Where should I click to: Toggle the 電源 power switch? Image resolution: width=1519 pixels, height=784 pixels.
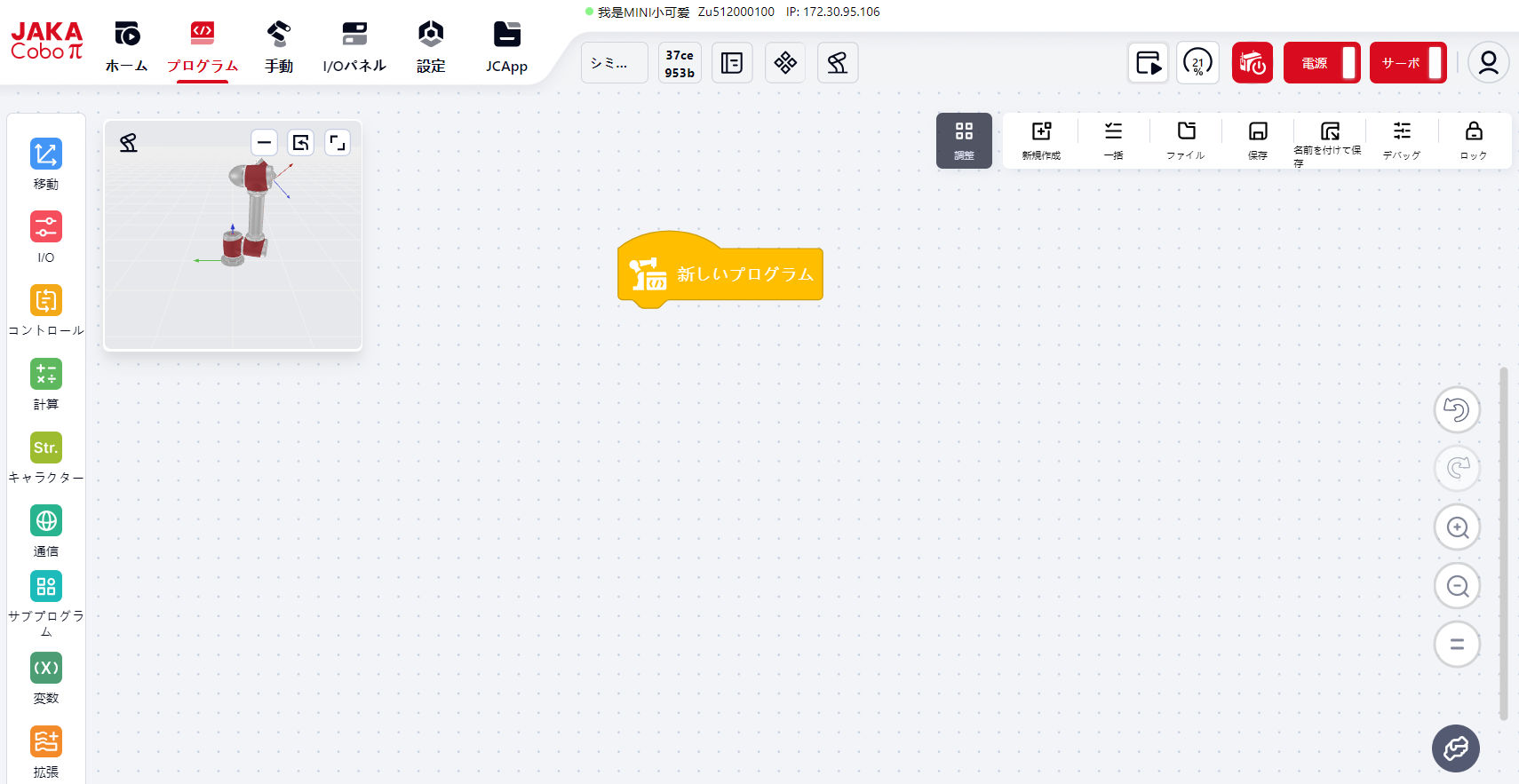pos(1322,63)
